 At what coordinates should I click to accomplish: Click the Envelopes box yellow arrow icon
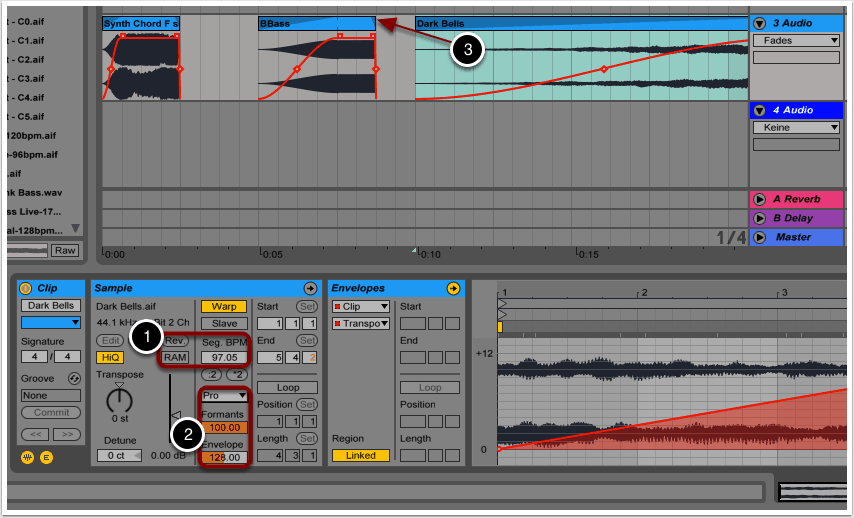point(453,288)
